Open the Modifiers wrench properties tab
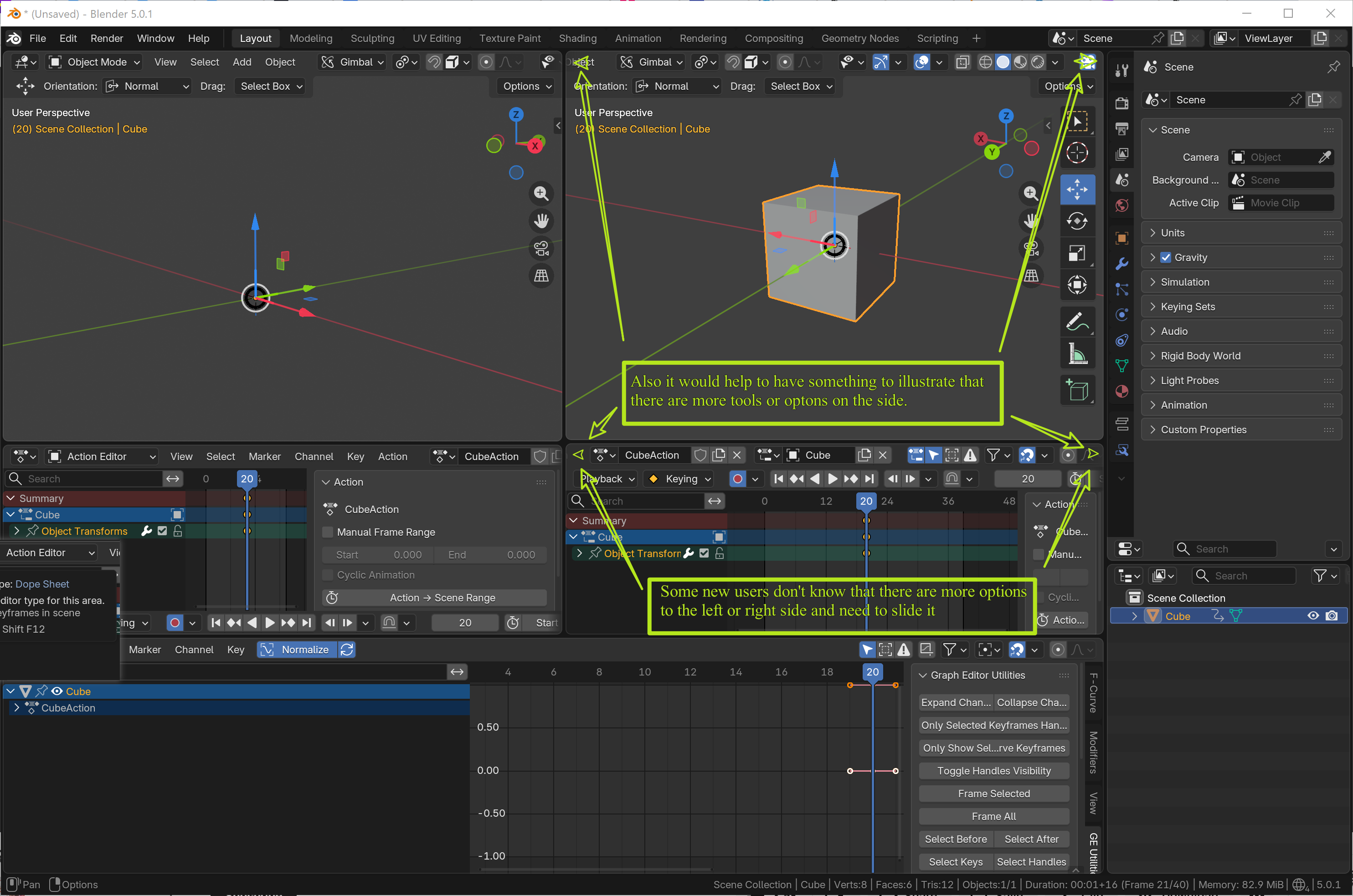This screenshot has width=1353, height=896. tap(1121, 263)
